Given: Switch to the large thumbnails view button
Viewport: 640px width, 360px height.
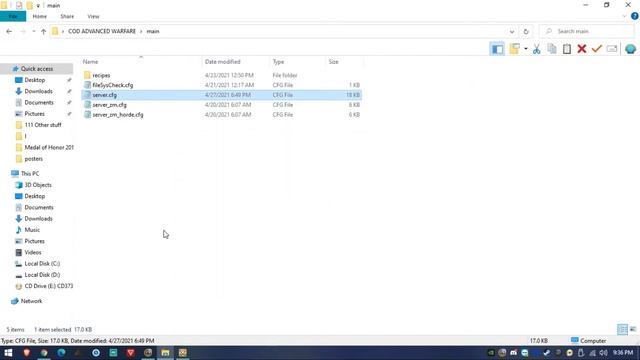Looking at the screenshot, I should pos(633,329).
